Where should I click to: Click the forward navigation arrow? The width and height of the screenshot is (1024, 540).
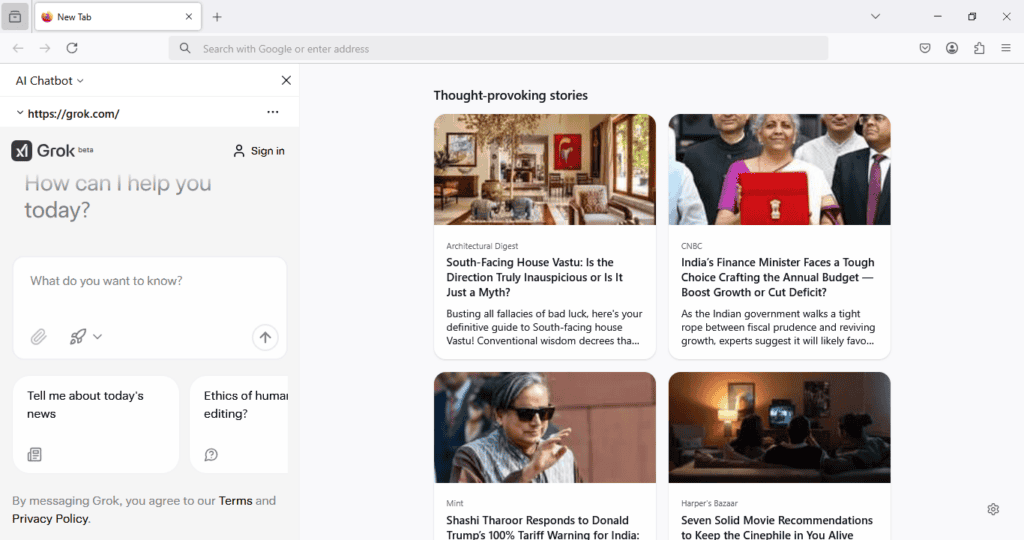(45, 48)
